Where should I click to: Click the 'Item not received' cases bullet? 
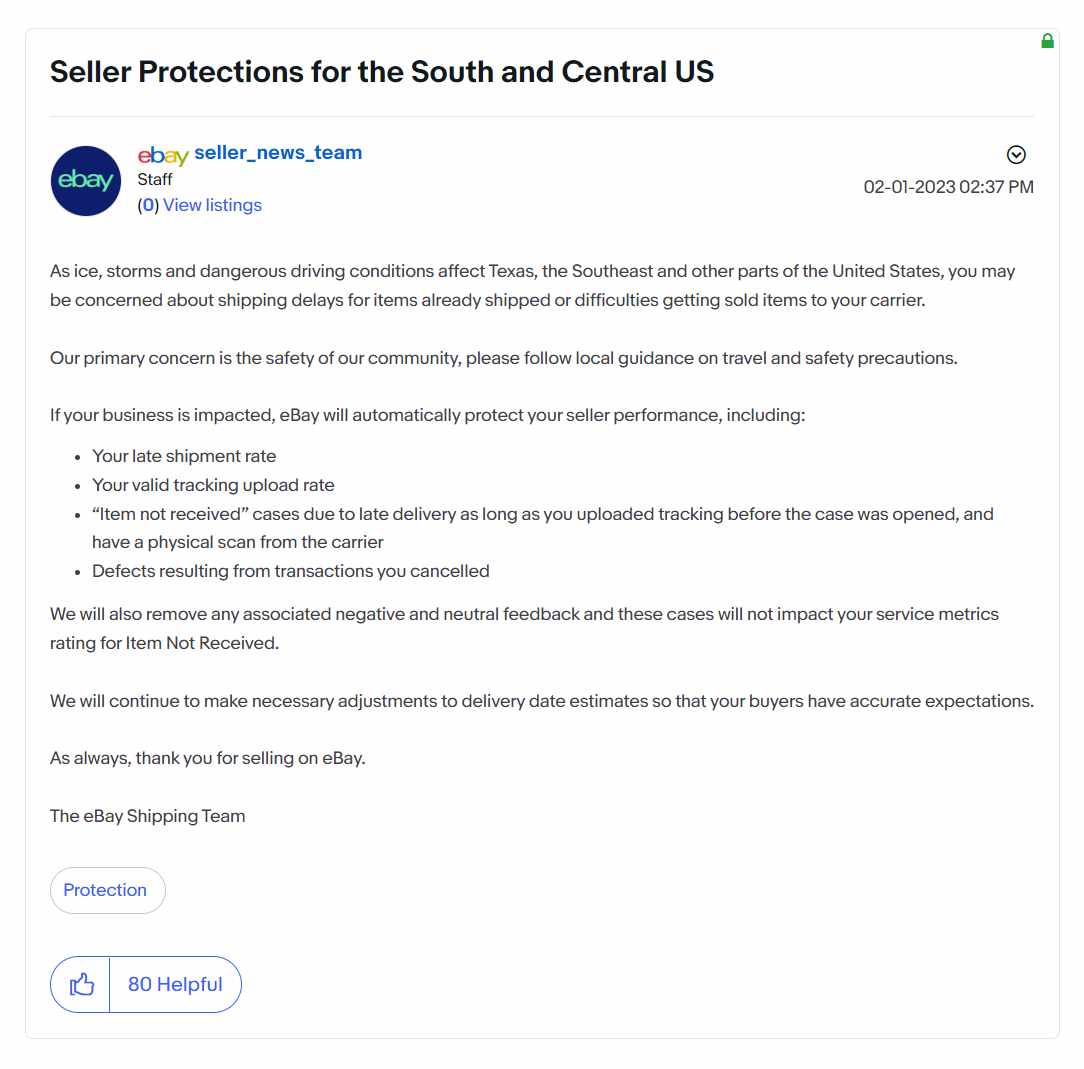543,528
